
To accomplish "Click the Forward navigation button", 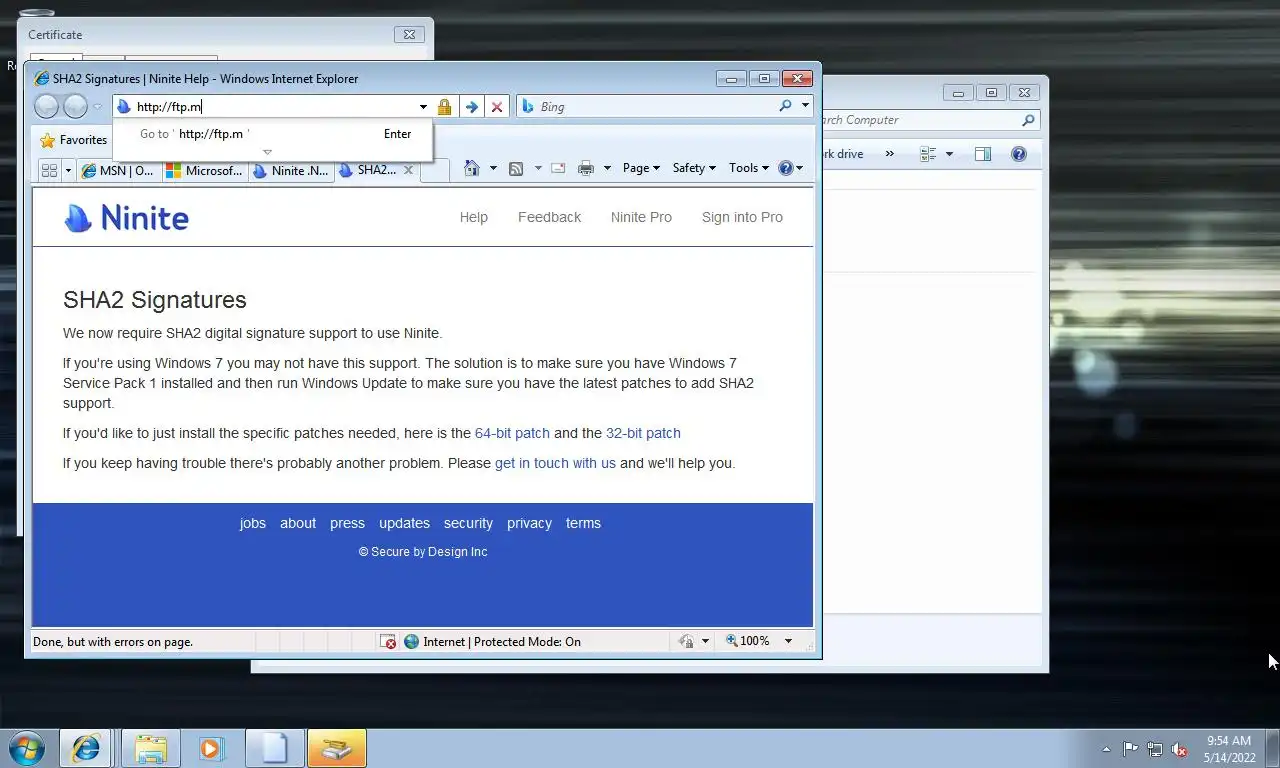I will coord(75,106).
